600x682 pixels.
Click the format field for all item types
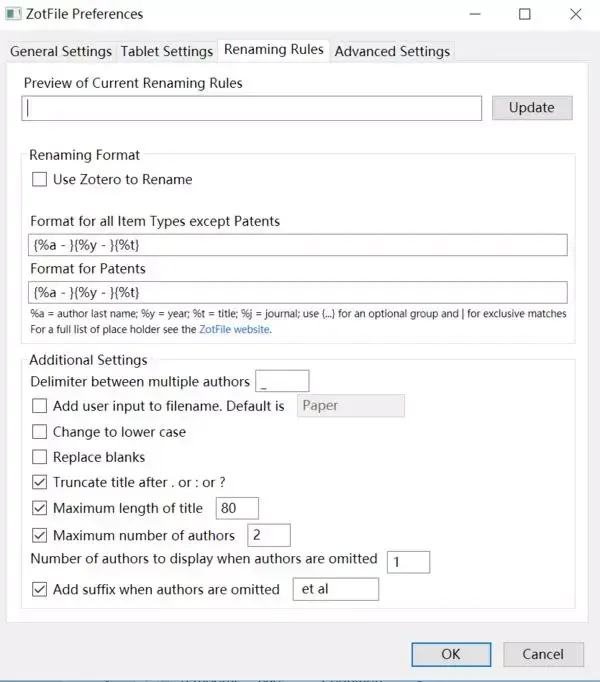[299, 245]
